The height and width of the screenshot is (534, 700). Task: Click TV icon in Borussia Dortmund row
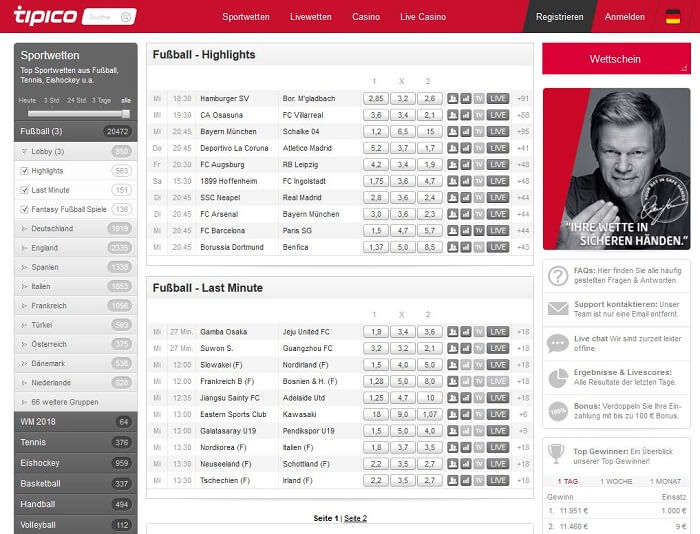coord(479,247)
